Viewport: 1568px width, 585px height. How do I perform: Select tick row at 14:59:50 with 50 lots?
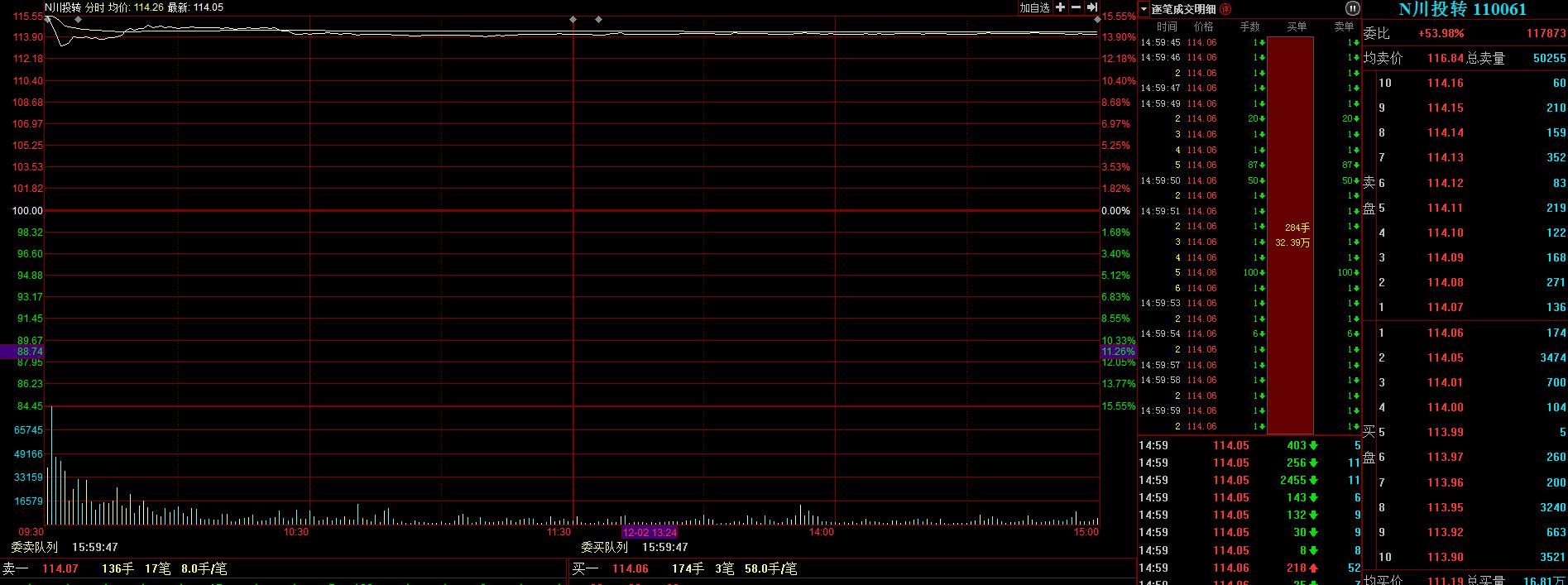click(x=1249, y=180)
